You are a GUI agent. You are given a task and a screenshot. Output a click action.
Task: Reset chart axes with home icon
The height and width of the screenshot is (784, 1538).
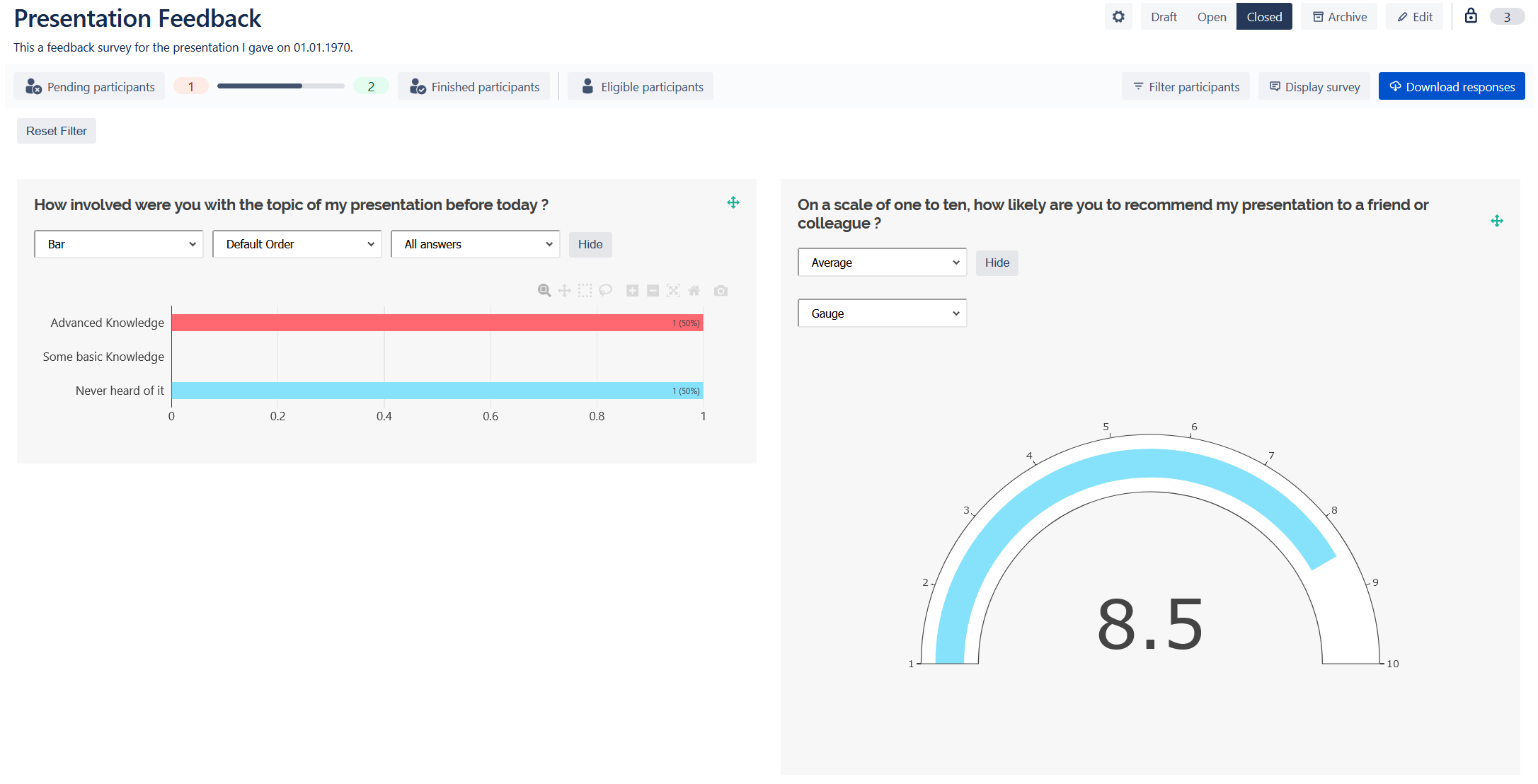[694, 290]
